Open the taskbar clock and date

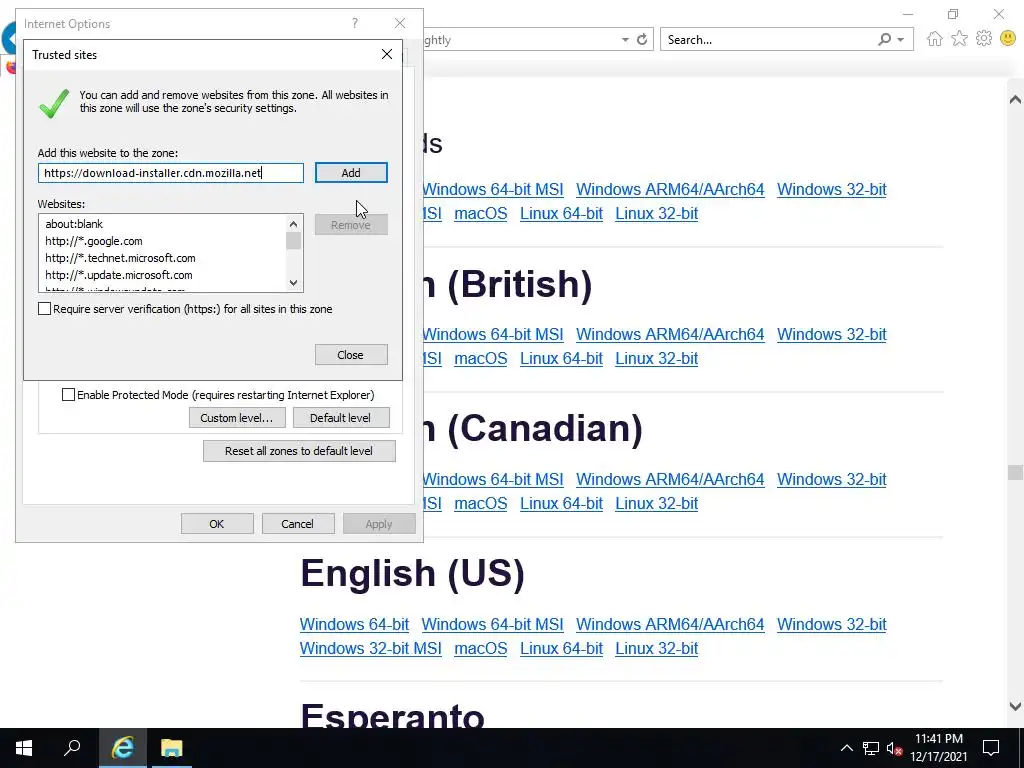click(938, 748)
